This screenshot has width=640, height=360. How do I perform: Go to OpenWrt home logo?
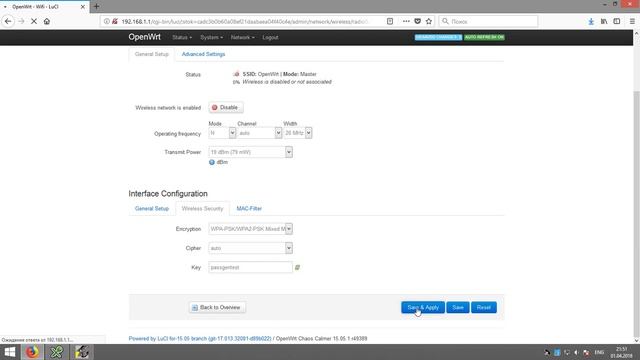pyautogui.click(x=144, y=37)
